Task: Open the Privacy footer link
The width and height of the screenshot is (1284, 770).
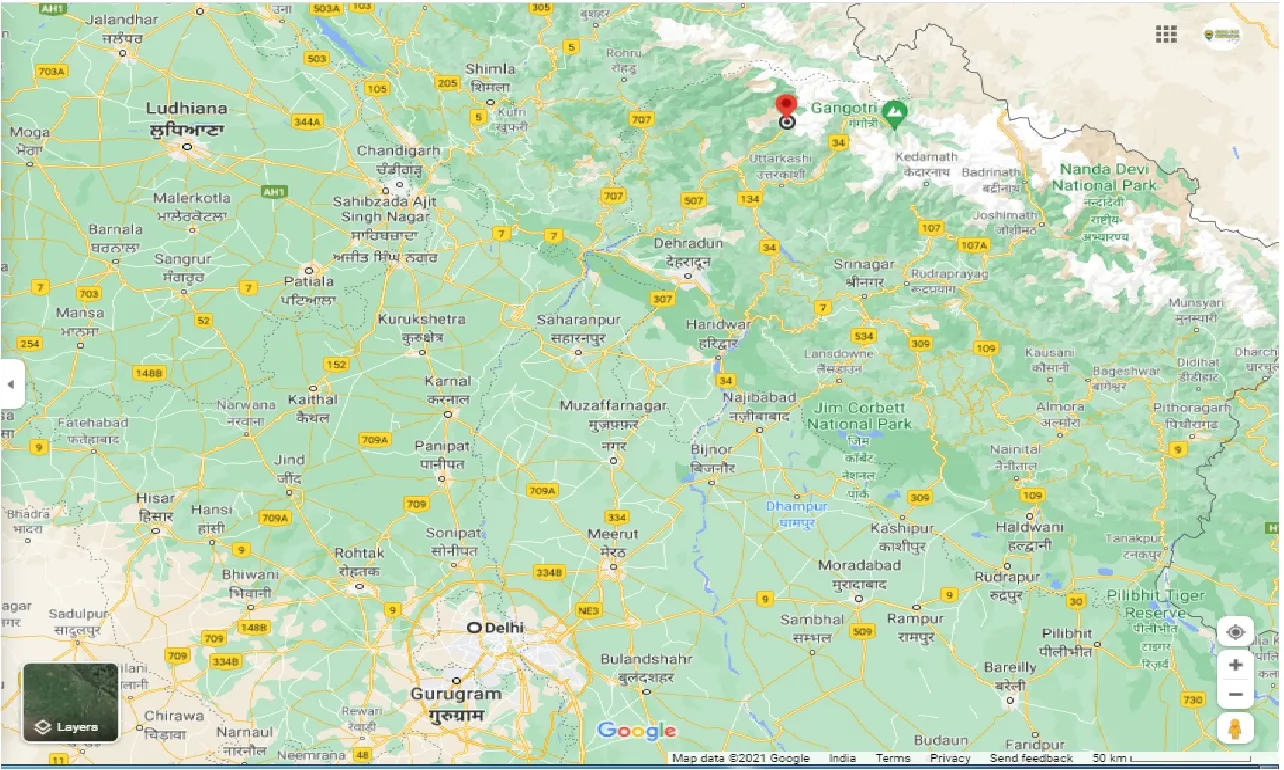Action: [x=950, y=759]
